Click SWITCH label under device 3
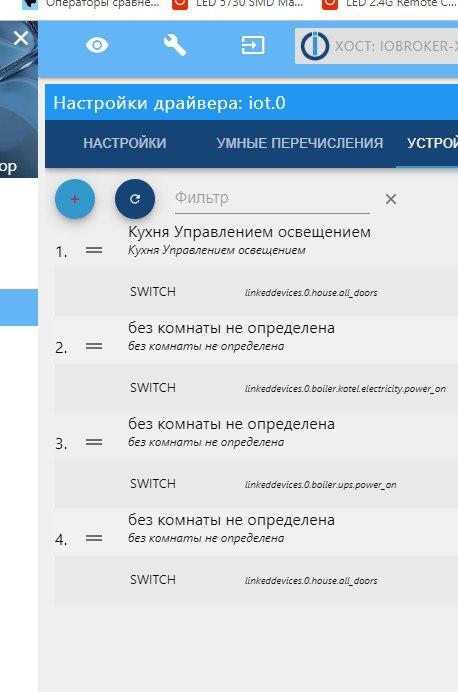Screen dimensions: 458x692 [x=153, y=484]
